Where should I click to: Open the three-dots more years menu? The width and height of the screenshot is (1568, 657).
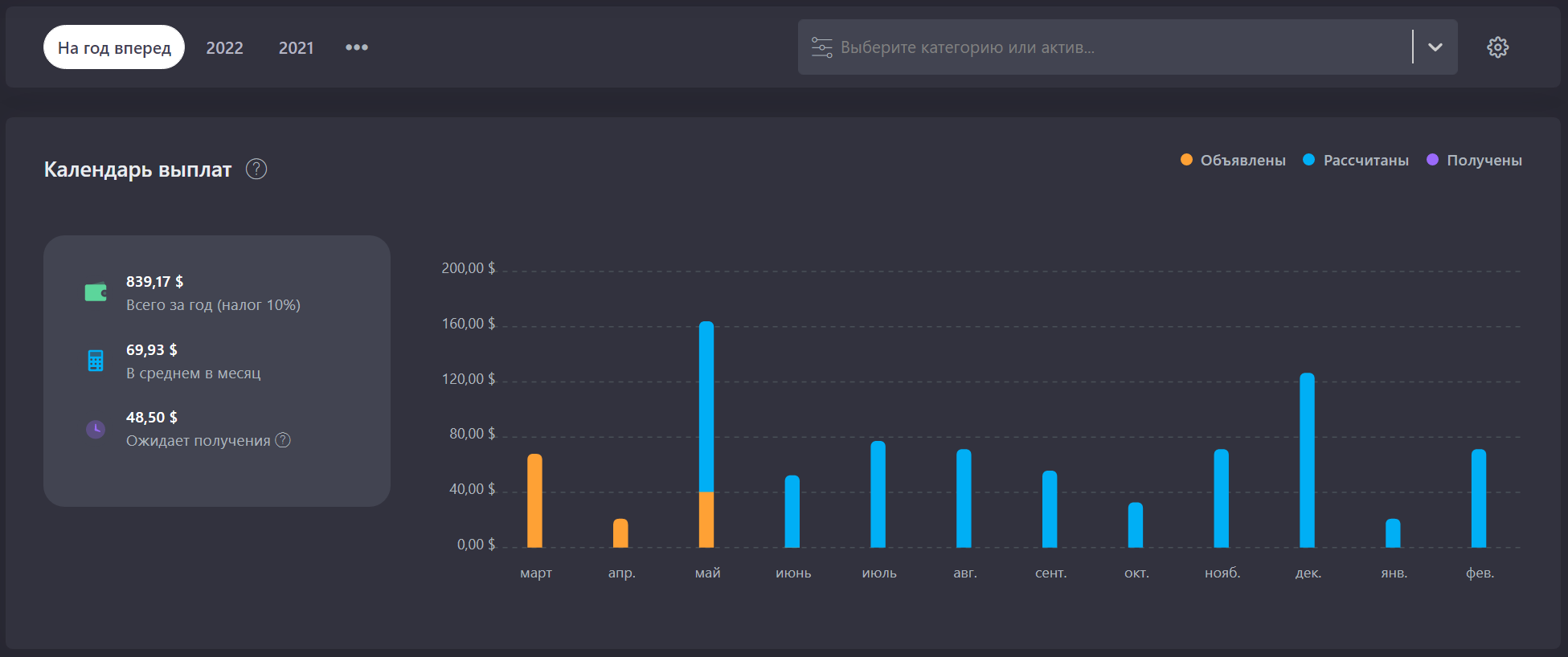click(x=357, y=47)
